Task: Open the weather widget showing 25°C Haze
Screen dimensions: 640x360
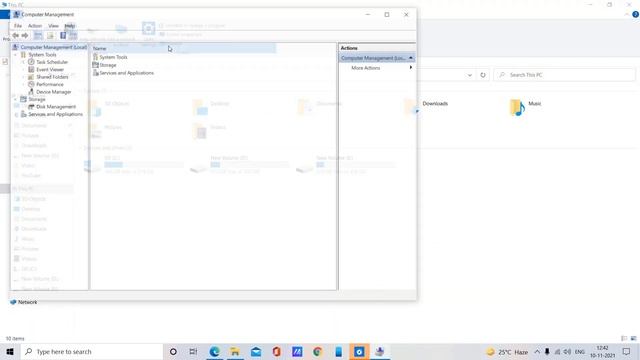Action: (507, 352)
